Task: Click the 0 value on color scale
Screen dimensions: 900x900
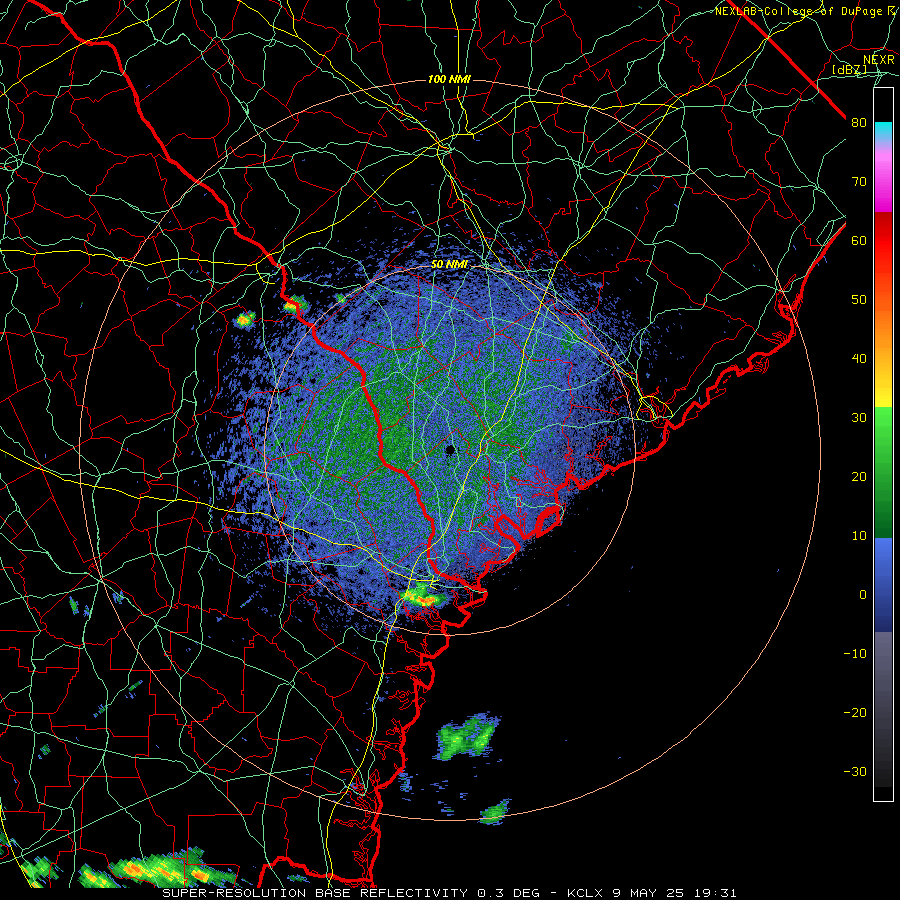Action: (863, 595)
